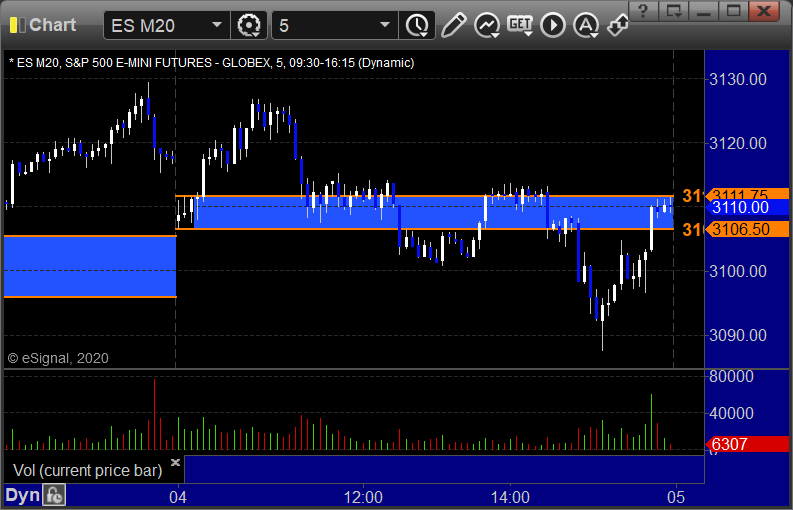The width and height of the screenshot is (793, 510).
Task: Click the 14:00 time axis label
Action: pos(510,497)
